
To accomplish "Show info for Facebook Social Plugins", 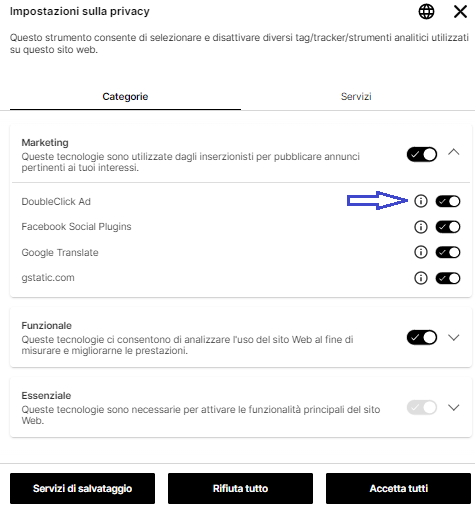I will (x=421, y=227).
